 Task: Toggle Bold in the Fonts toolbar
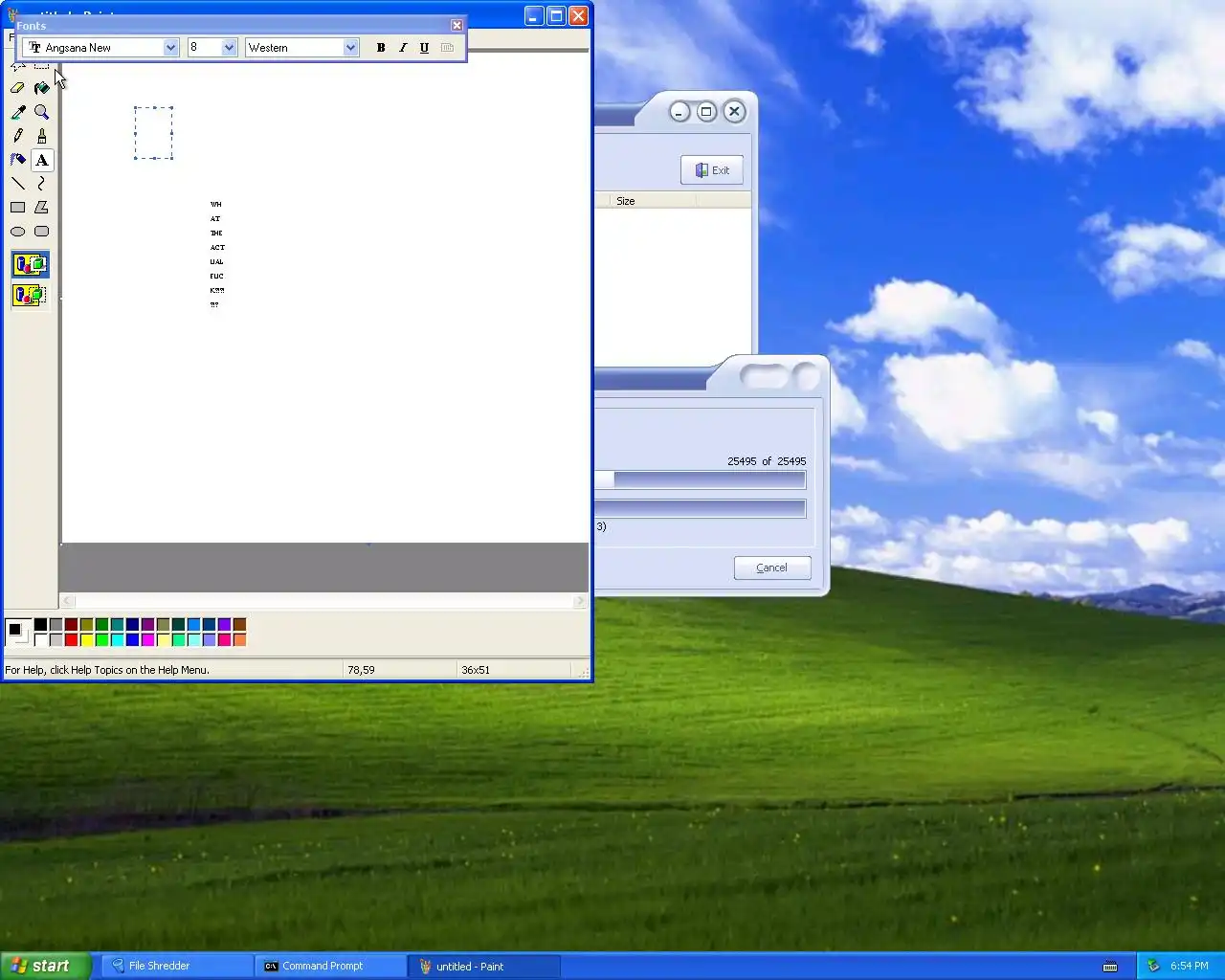(381, 48)
